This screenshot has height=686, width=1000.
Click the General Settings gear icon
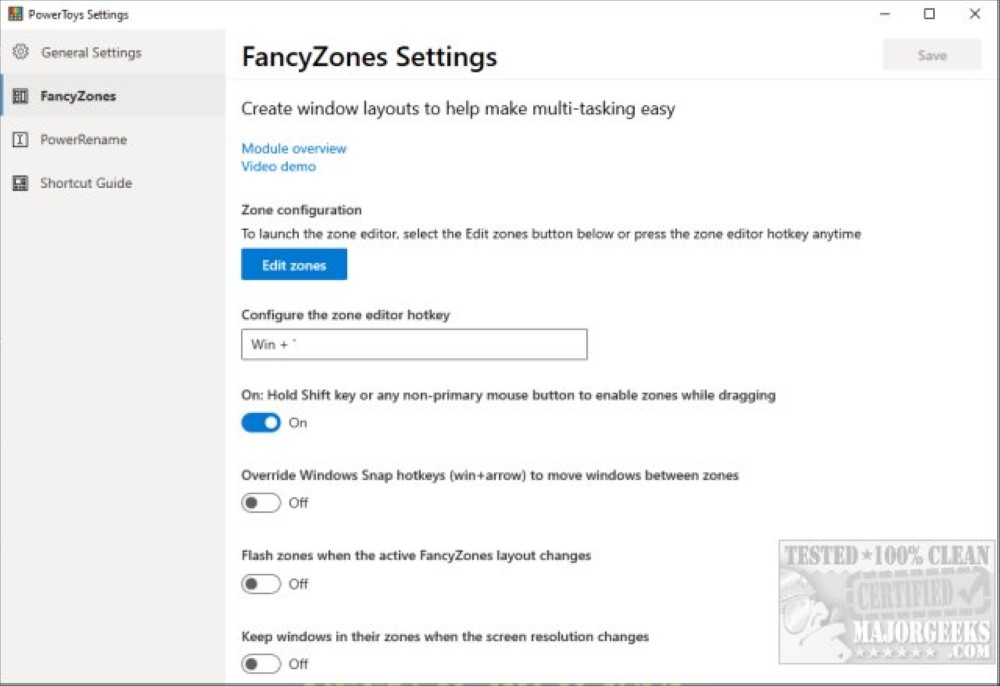tap(20, 52)
